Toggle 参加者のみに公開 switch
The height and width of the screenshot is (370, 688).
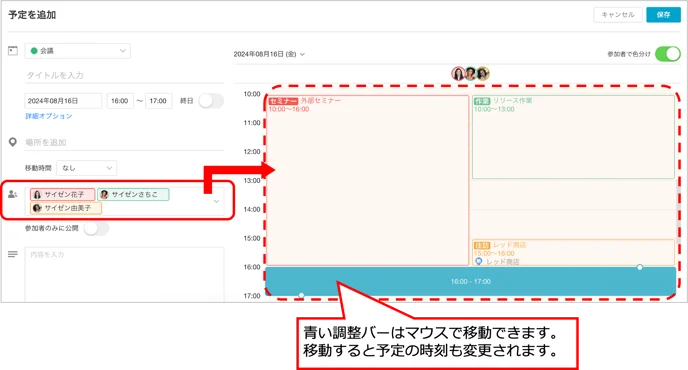pyautogui.click(x=96, y=228)
